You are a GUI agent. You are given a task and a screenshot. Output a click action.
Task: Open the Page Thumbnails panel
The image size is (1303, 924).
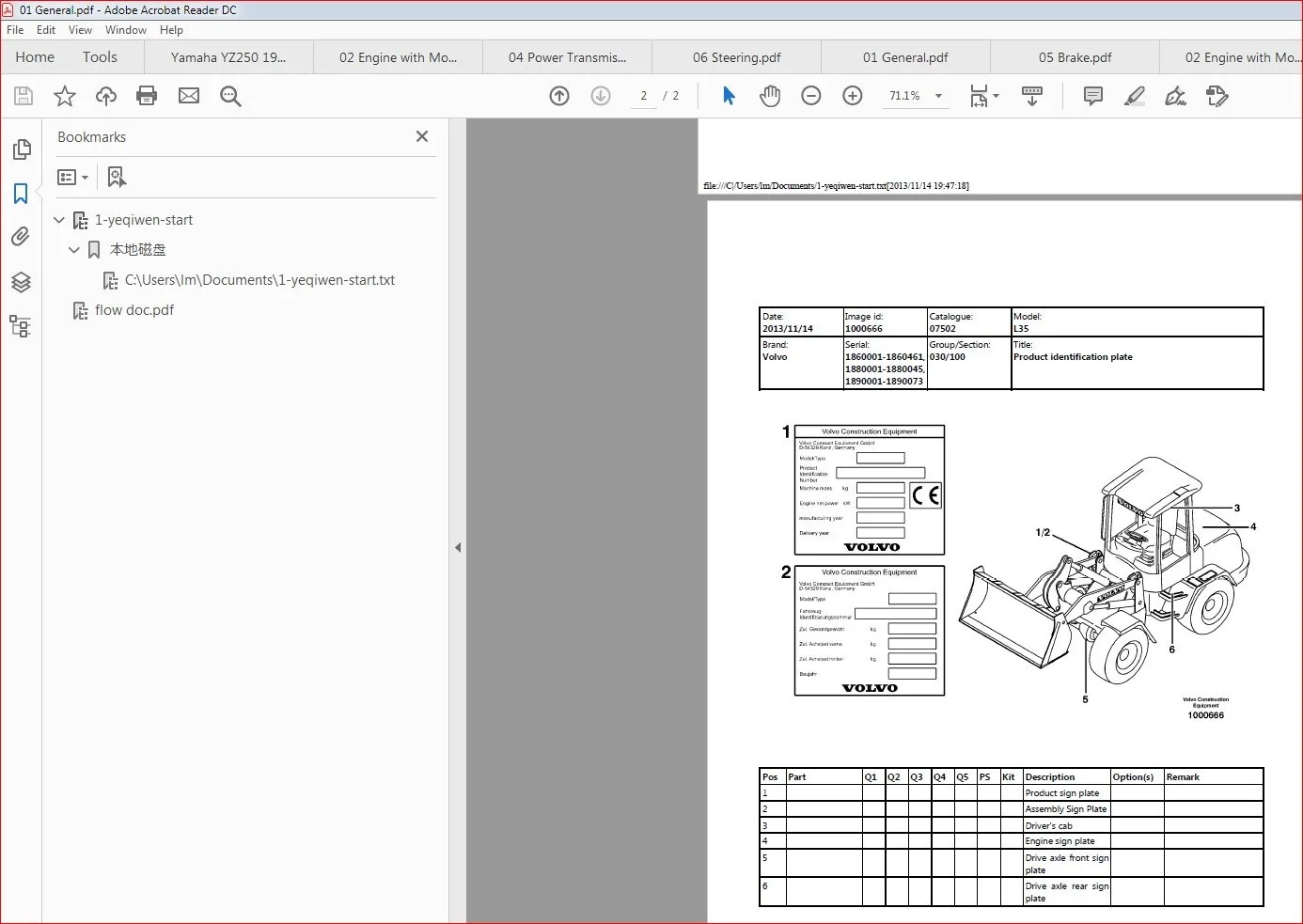coord(21,149)
